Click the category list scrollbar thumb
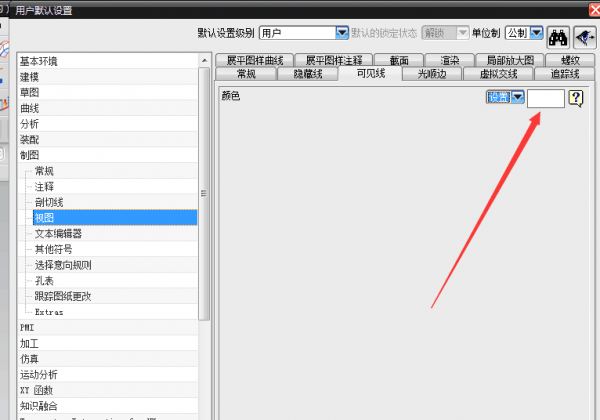The width and height of the screenshot is (600, 420). click(x=204, y=194)
